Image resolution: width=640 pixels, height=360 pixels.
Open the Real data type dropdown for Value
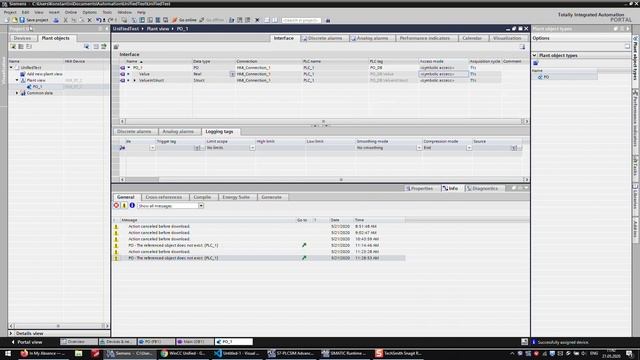pyautogui.click(x=232, y=74)
